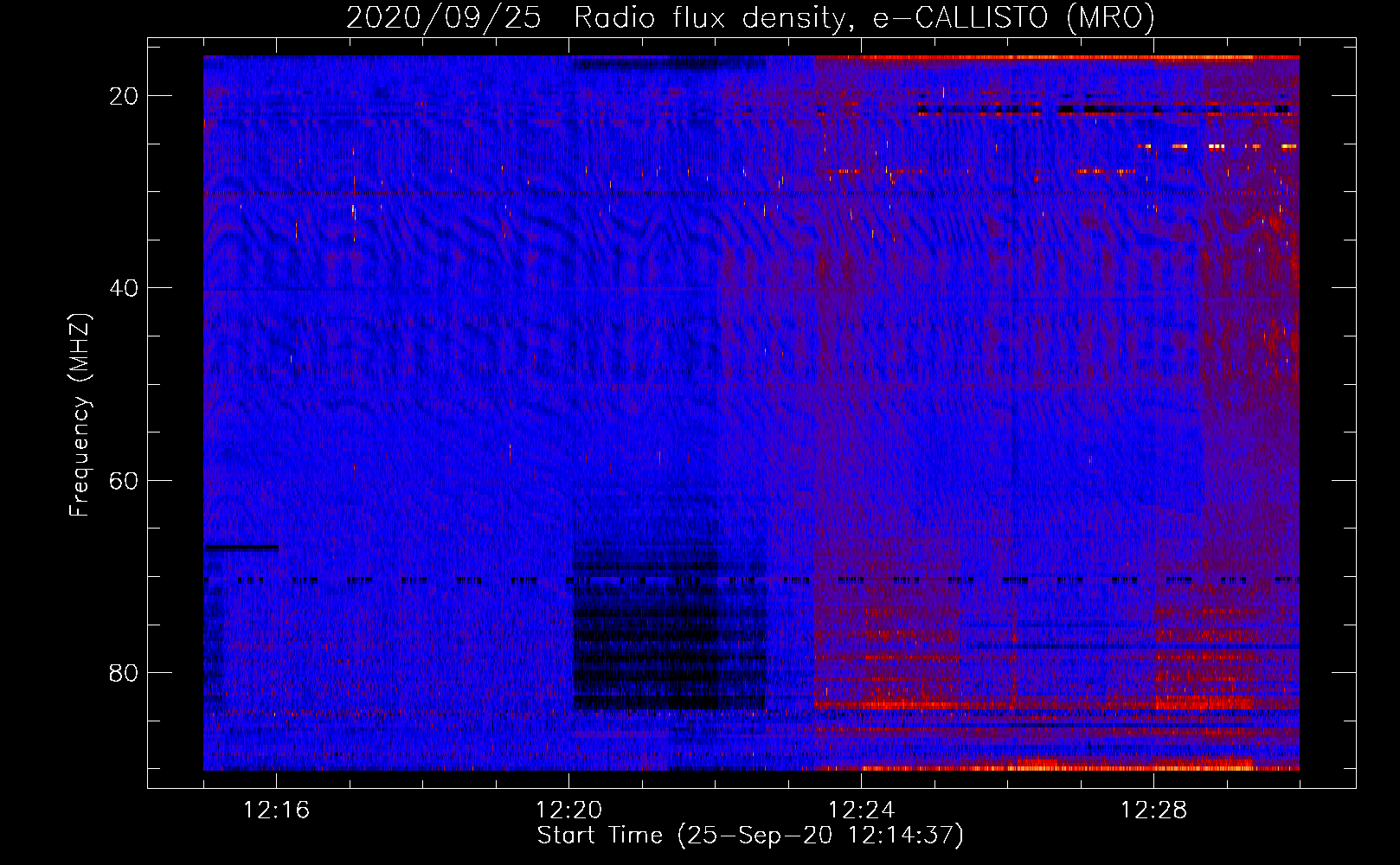The width and height of the screenshot is (1400, 865).
Task: Click the '80' frequency tick label
Action: [124, 672]
